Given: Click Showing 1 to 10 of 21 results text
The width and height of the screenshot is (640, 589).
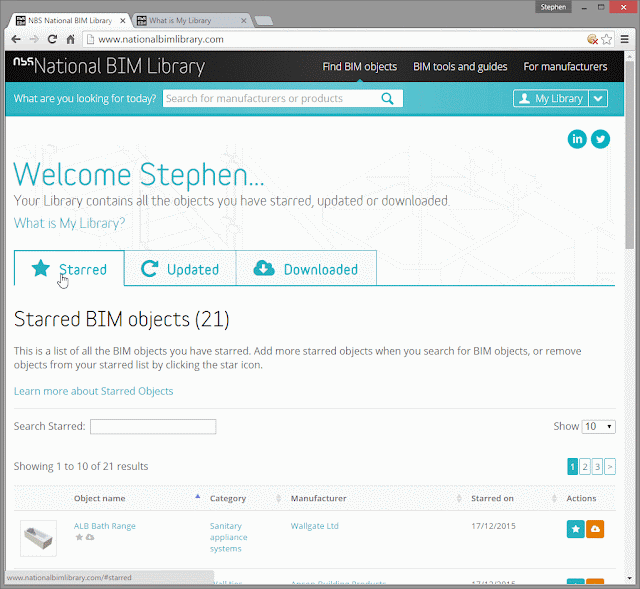Looking at the screenshot, I should click(x=81, y=466).
